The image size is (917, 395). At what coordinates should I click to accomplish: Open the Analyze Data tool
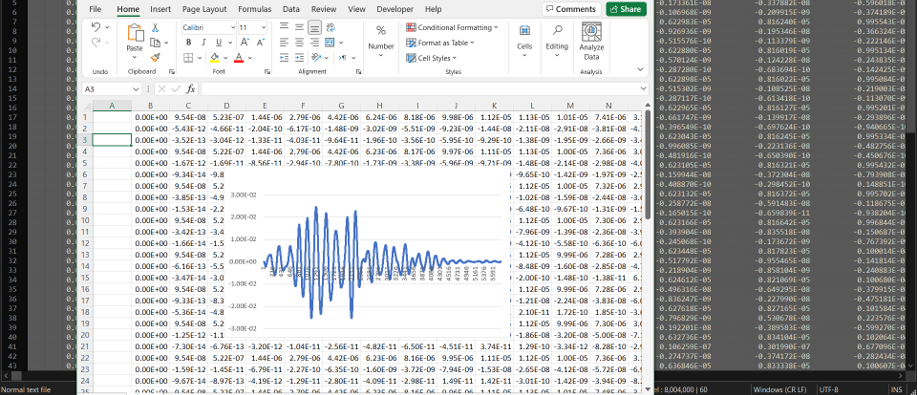[x=591, y=42]
